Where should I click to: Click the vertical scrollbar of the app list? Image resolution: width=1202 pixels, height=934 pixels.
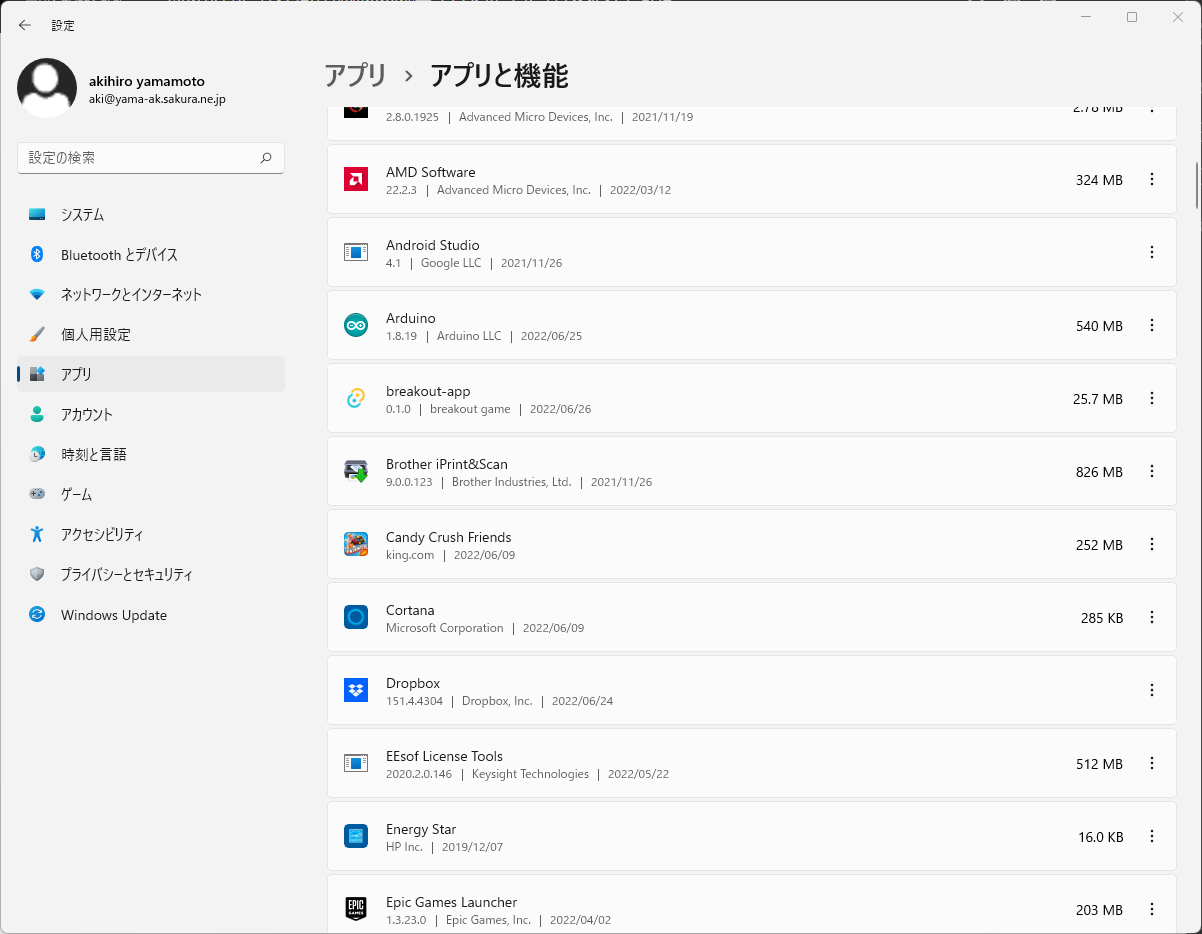tap(1196, 185)
